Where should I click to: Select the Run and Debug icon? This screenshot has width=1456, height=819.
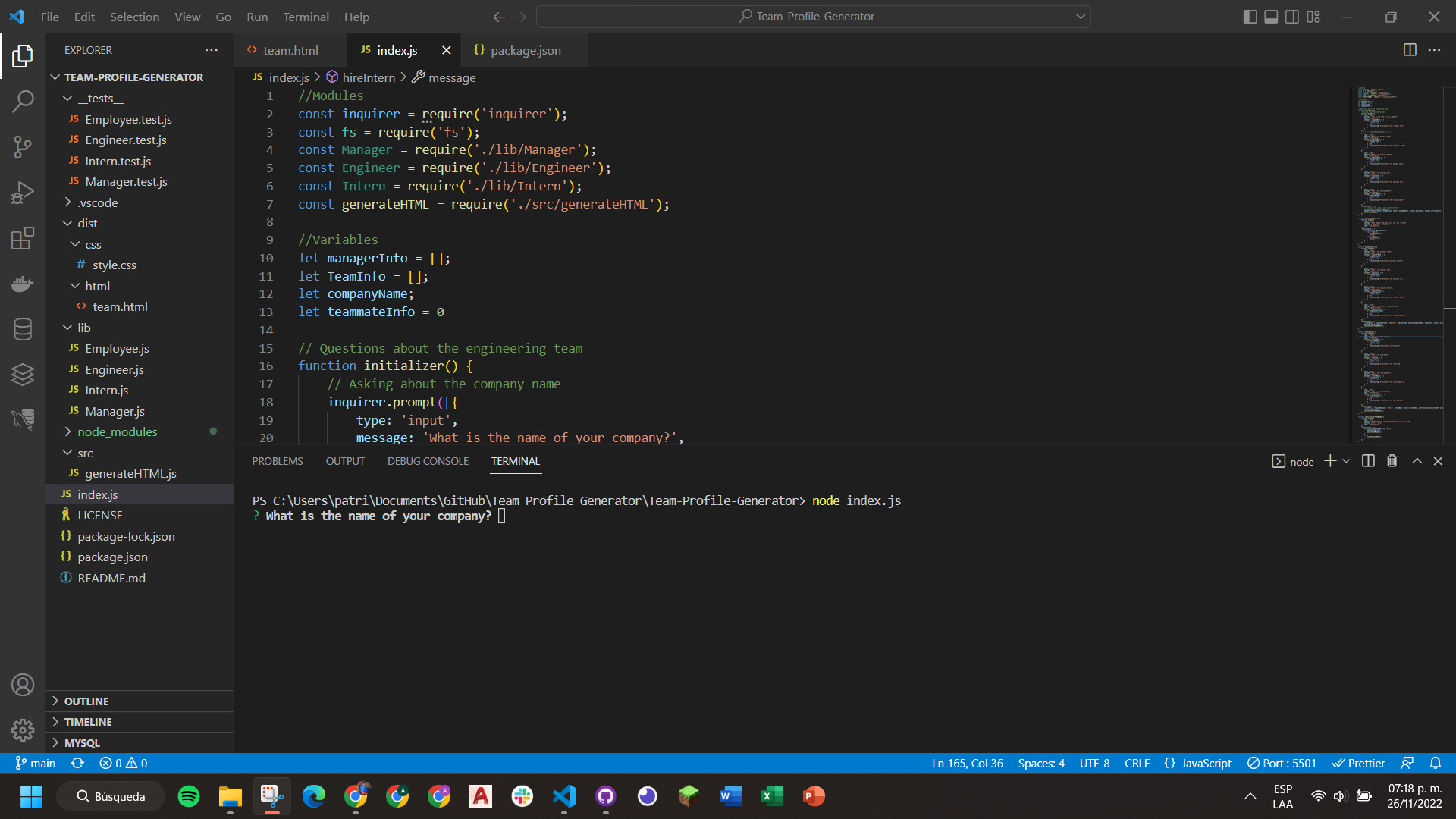23,193
